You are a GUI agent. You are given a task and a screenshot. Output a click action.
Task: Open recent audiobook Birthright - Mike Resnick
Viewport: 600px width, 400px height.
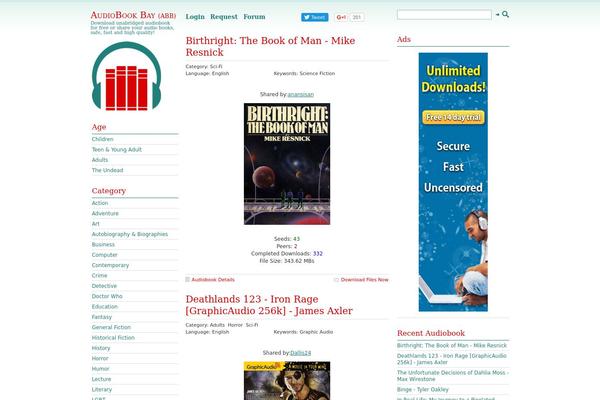pyautogui.click(x=452, y=345)
